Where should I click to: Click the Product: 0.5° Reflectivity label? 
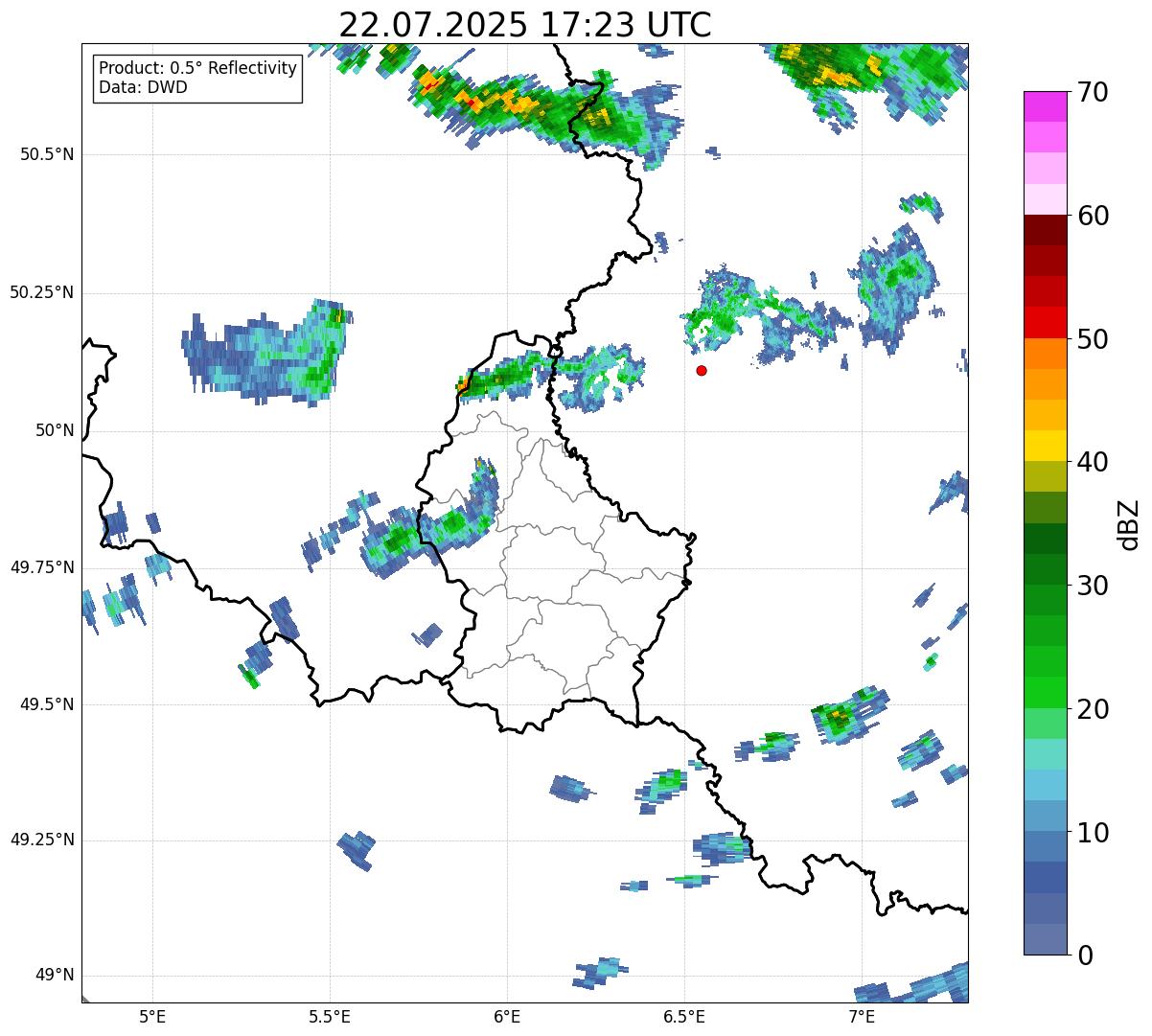(x=197, y=69)
